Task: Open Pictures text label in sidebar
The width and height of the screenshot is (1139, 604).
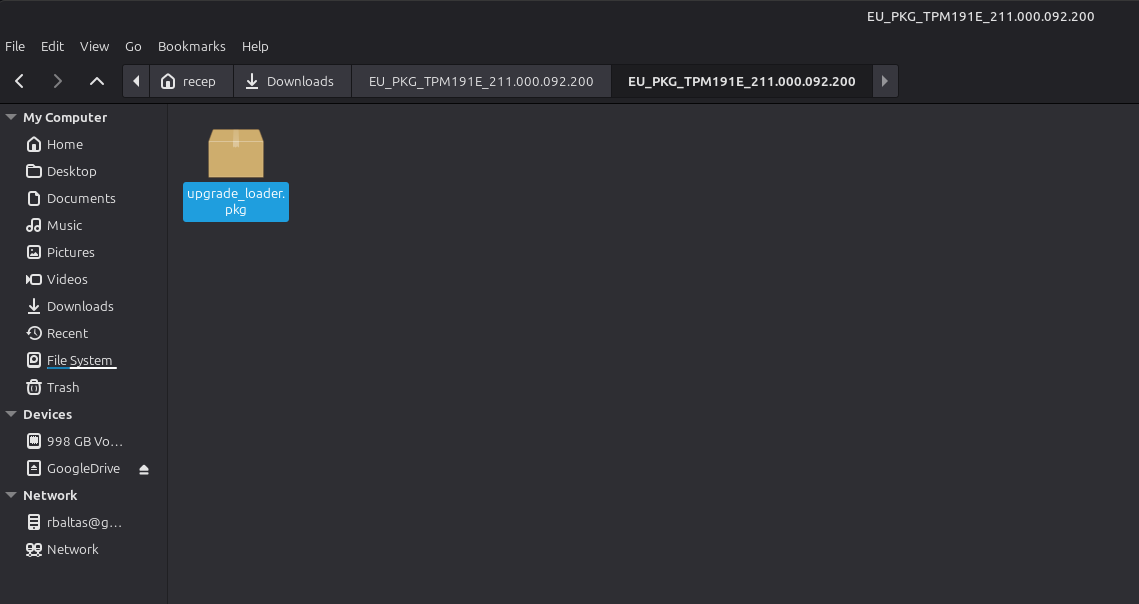Action: [70, 252]
